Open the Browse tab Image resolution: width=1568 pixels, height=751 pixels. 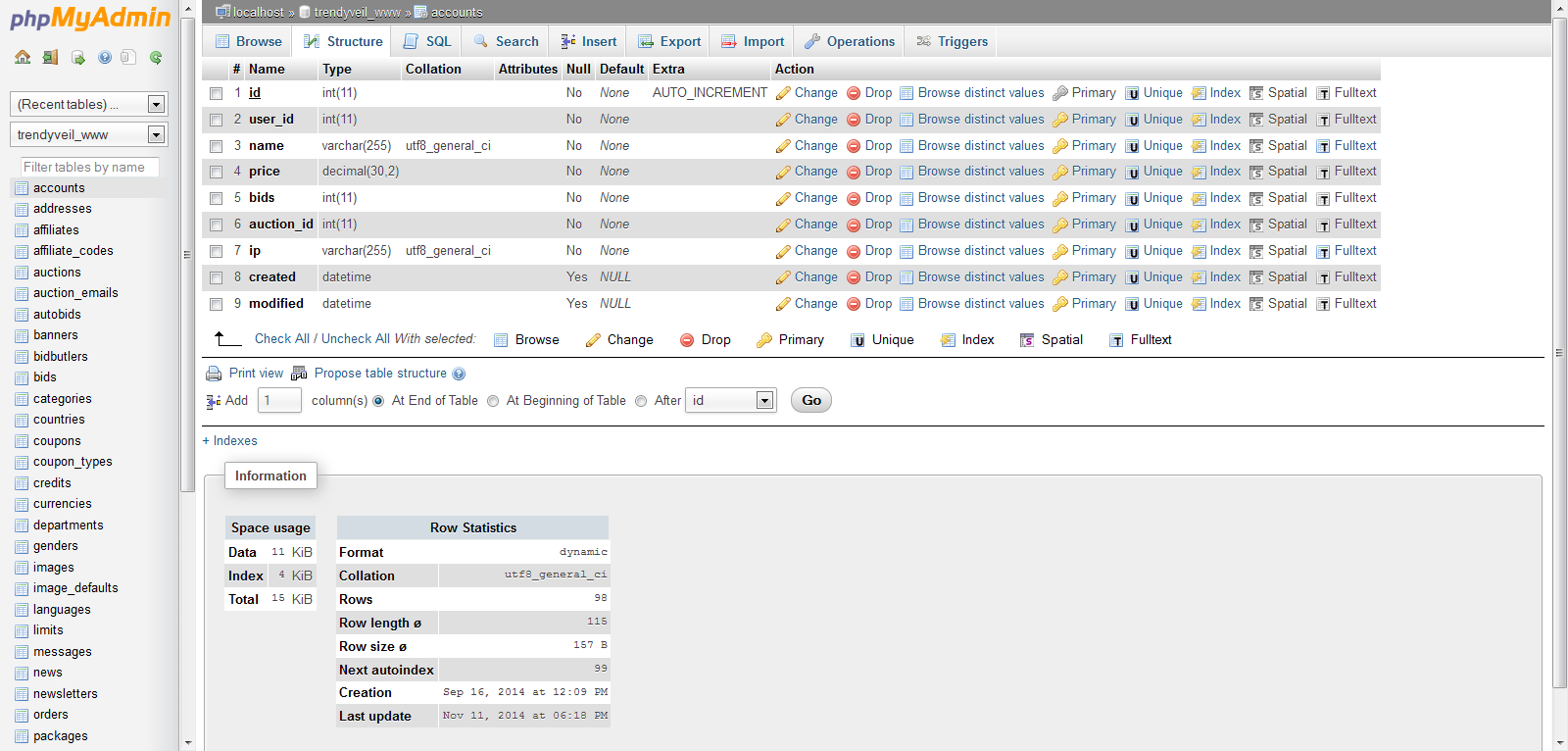tap(248, 41)
